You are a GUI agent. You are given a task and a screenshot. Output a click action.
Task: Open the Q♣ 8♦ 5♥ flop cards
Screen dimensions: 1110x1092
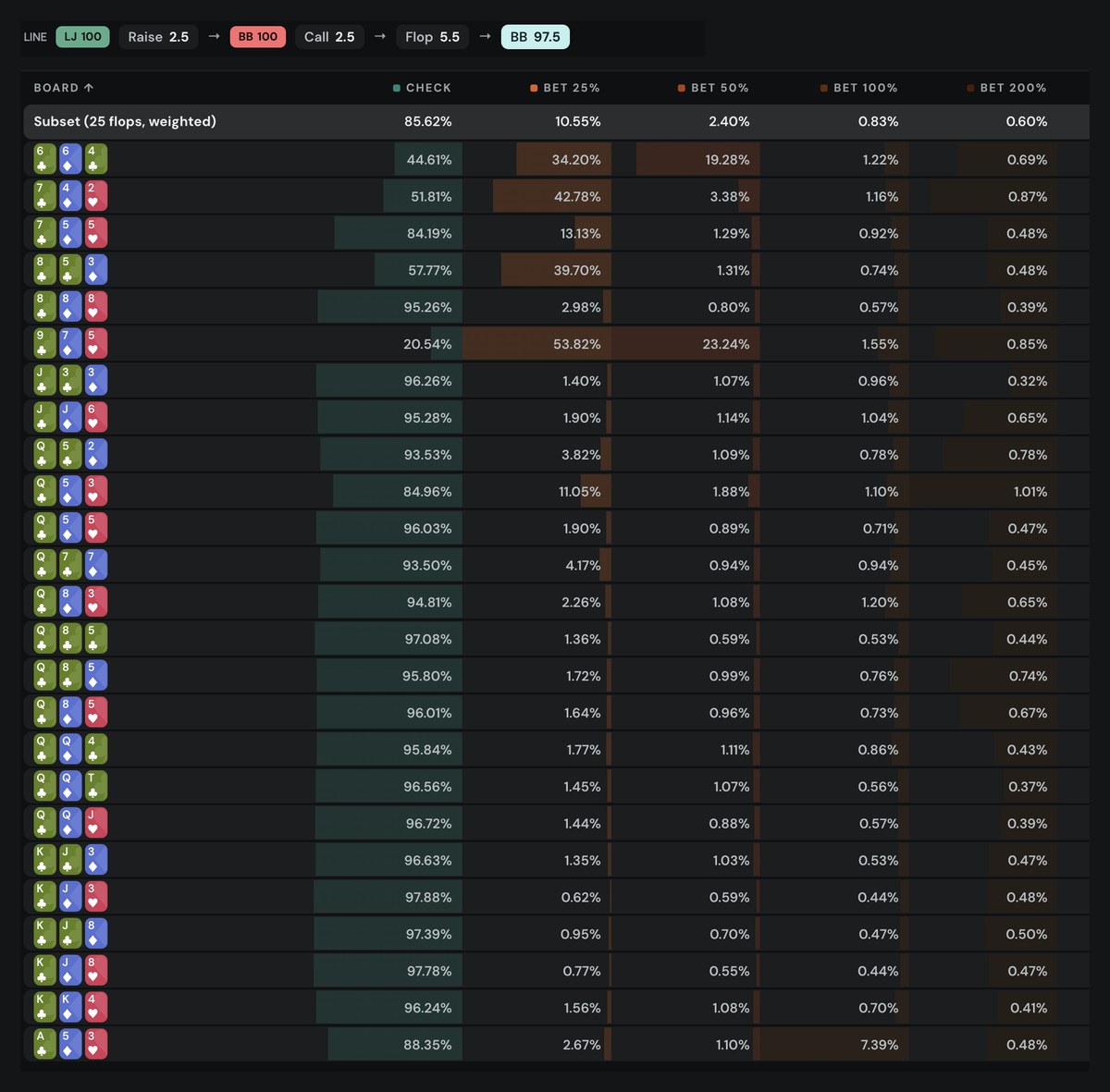[x=70, y=713]
